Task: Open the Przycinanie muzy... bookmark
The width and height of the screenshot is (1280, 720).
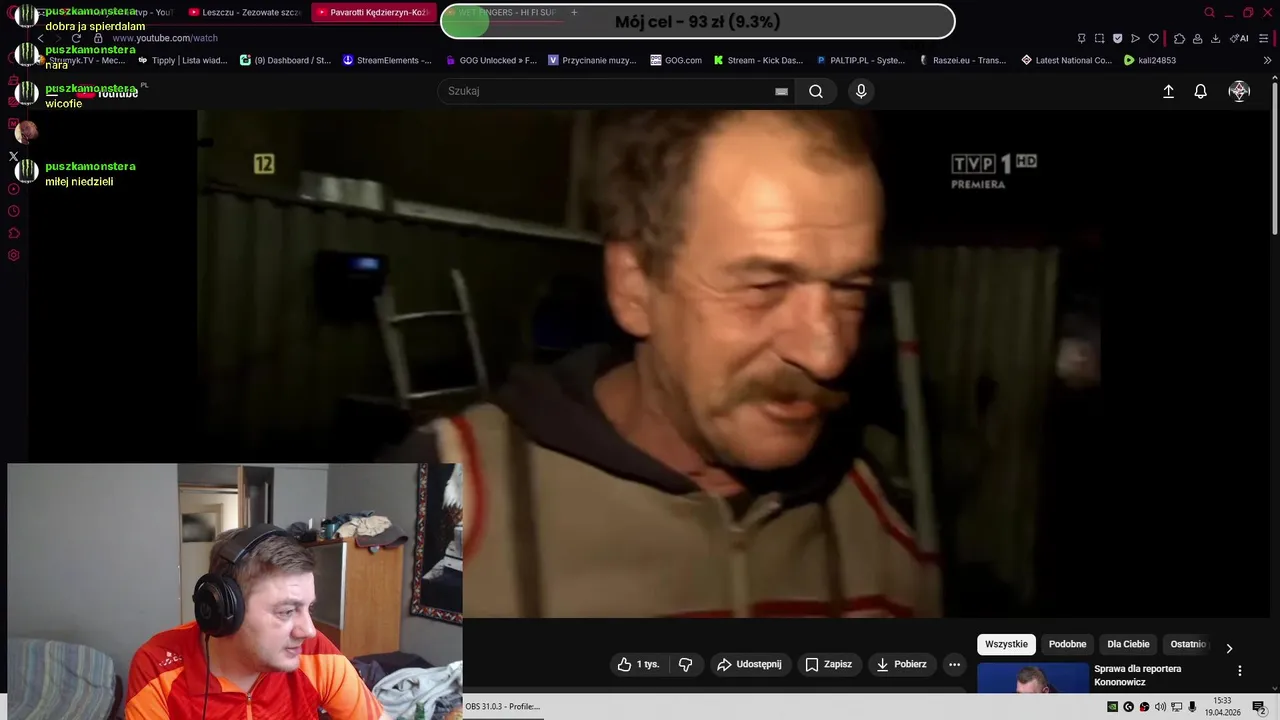Action: point(592,60)
